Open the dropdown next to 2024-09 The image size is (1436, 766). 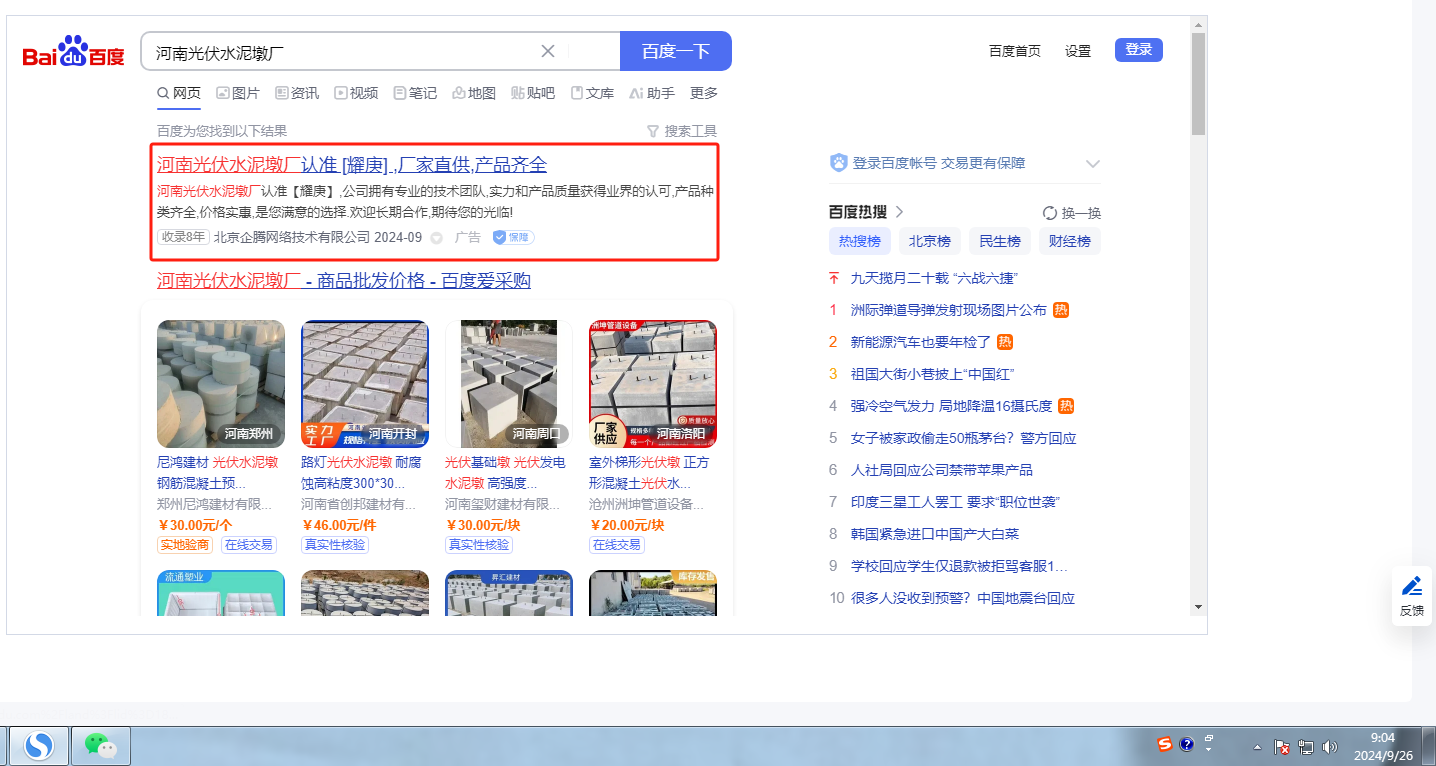pos(436,238)
